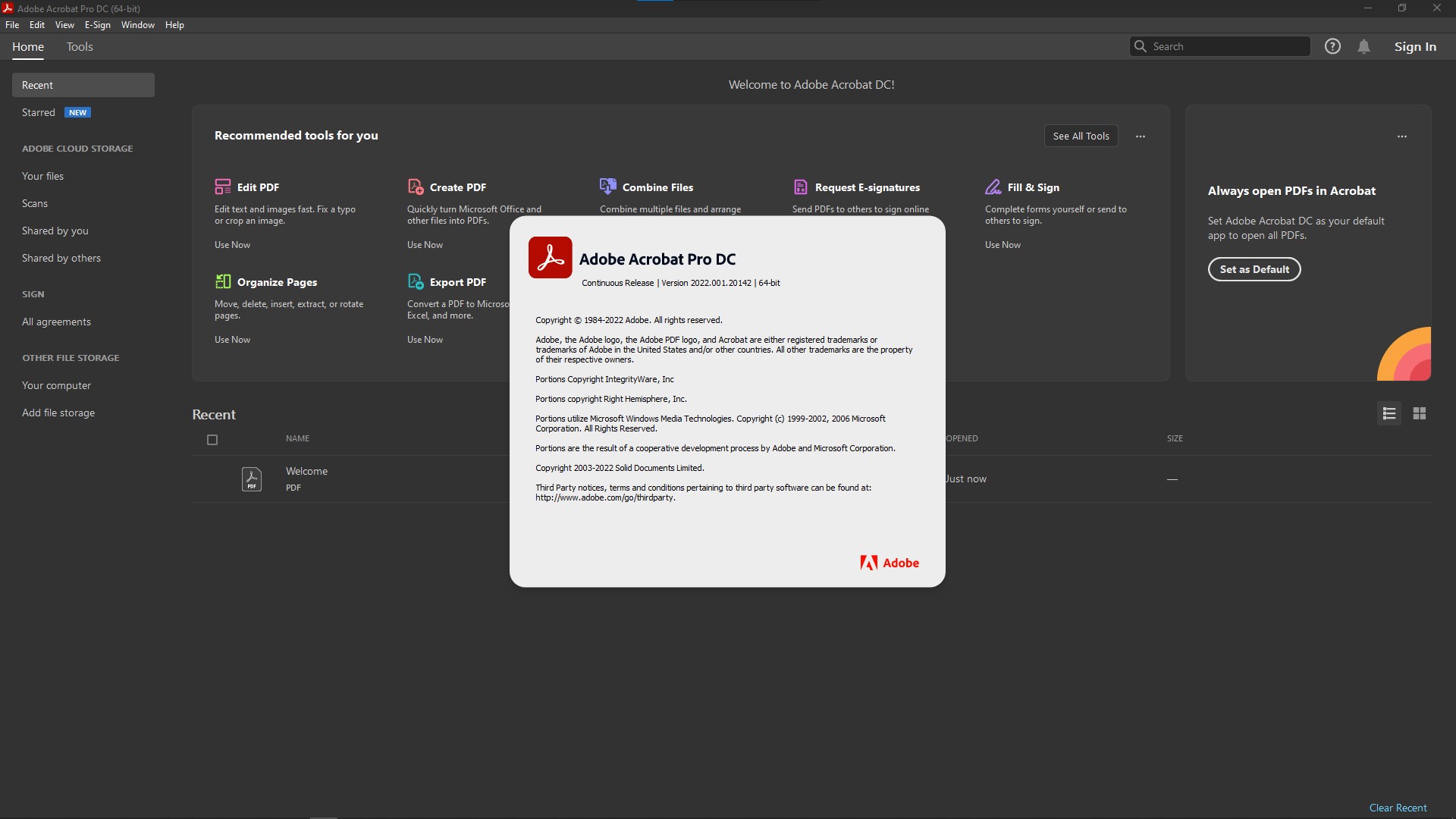Click the Export PDF tool icon
Viewport: 1456px width, 819px height.
pos(415,281)
